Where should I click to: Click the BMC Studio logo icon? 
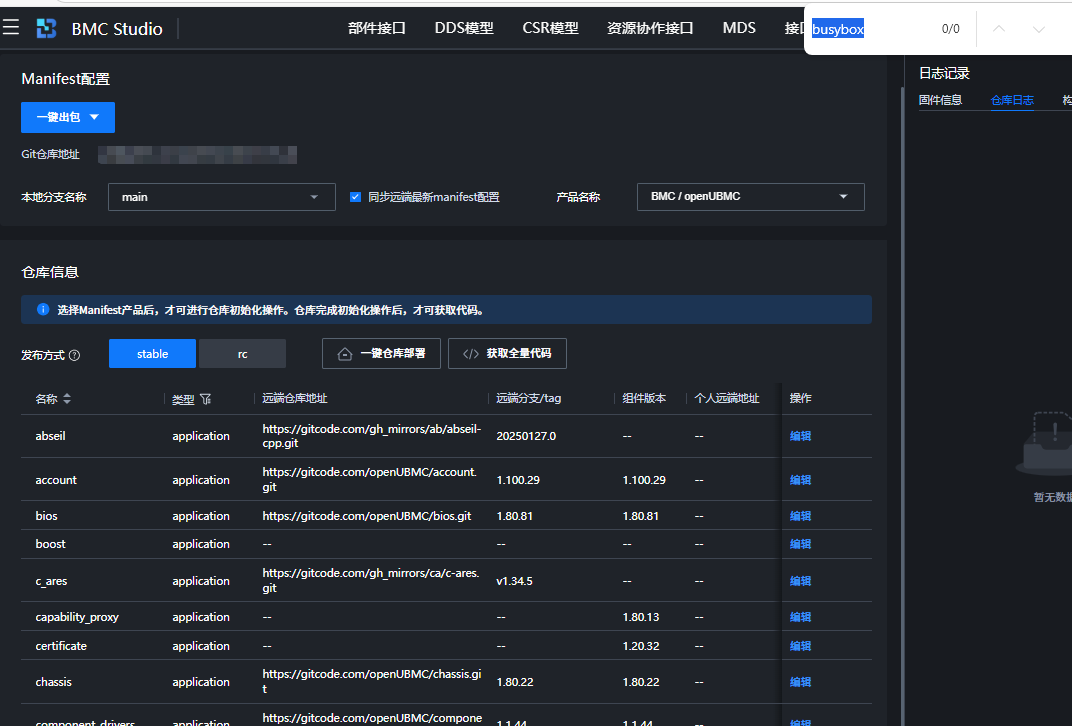[47, 29]
